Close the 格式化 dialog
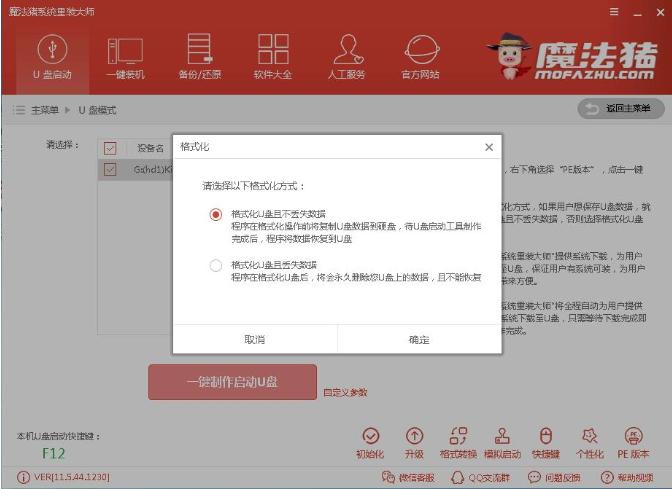The width and height of the screenshot is (672, 489). click(x=489, y=147)
